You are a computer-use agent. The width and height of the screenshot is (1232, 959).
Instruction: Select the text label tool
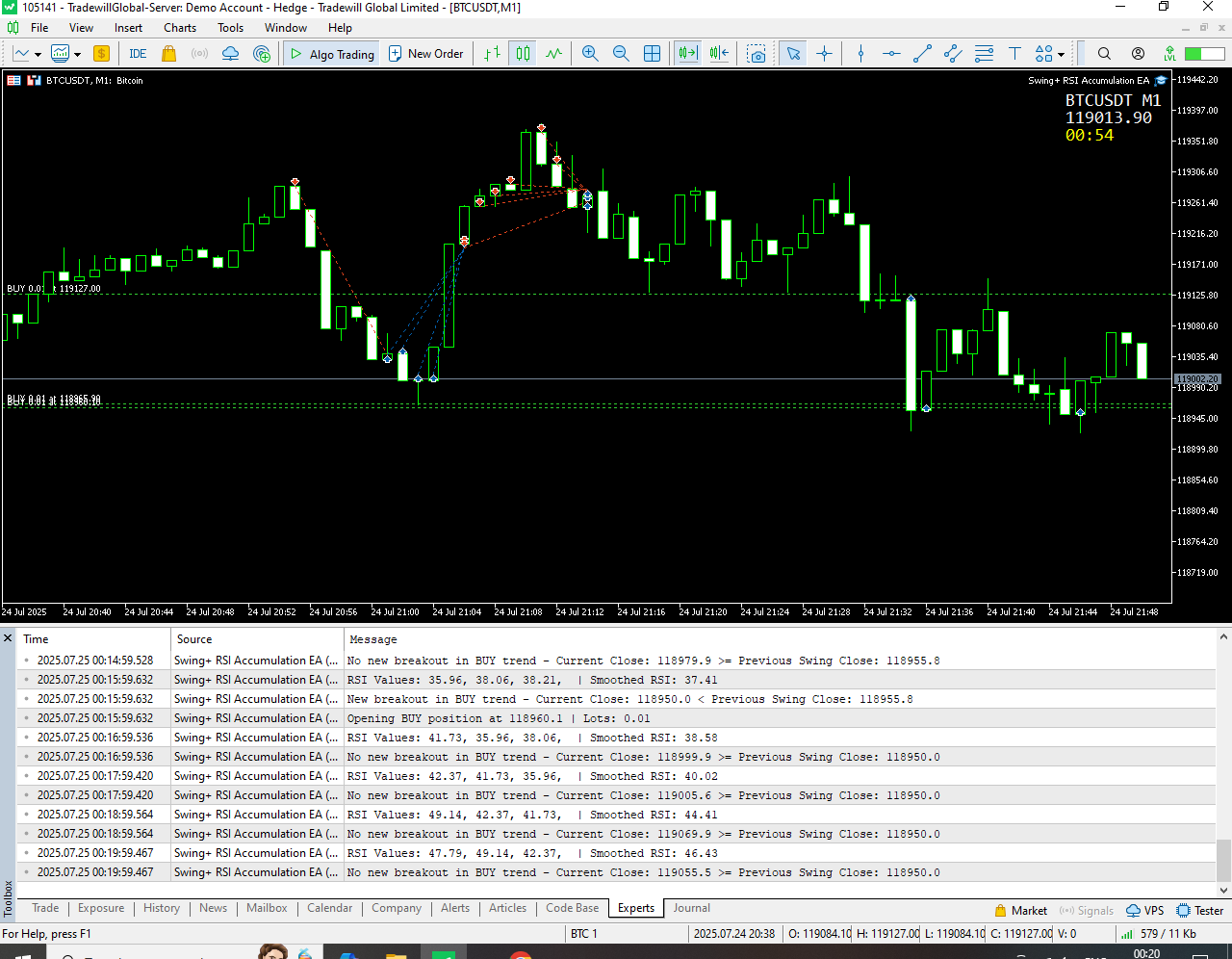click(1014, 54)
